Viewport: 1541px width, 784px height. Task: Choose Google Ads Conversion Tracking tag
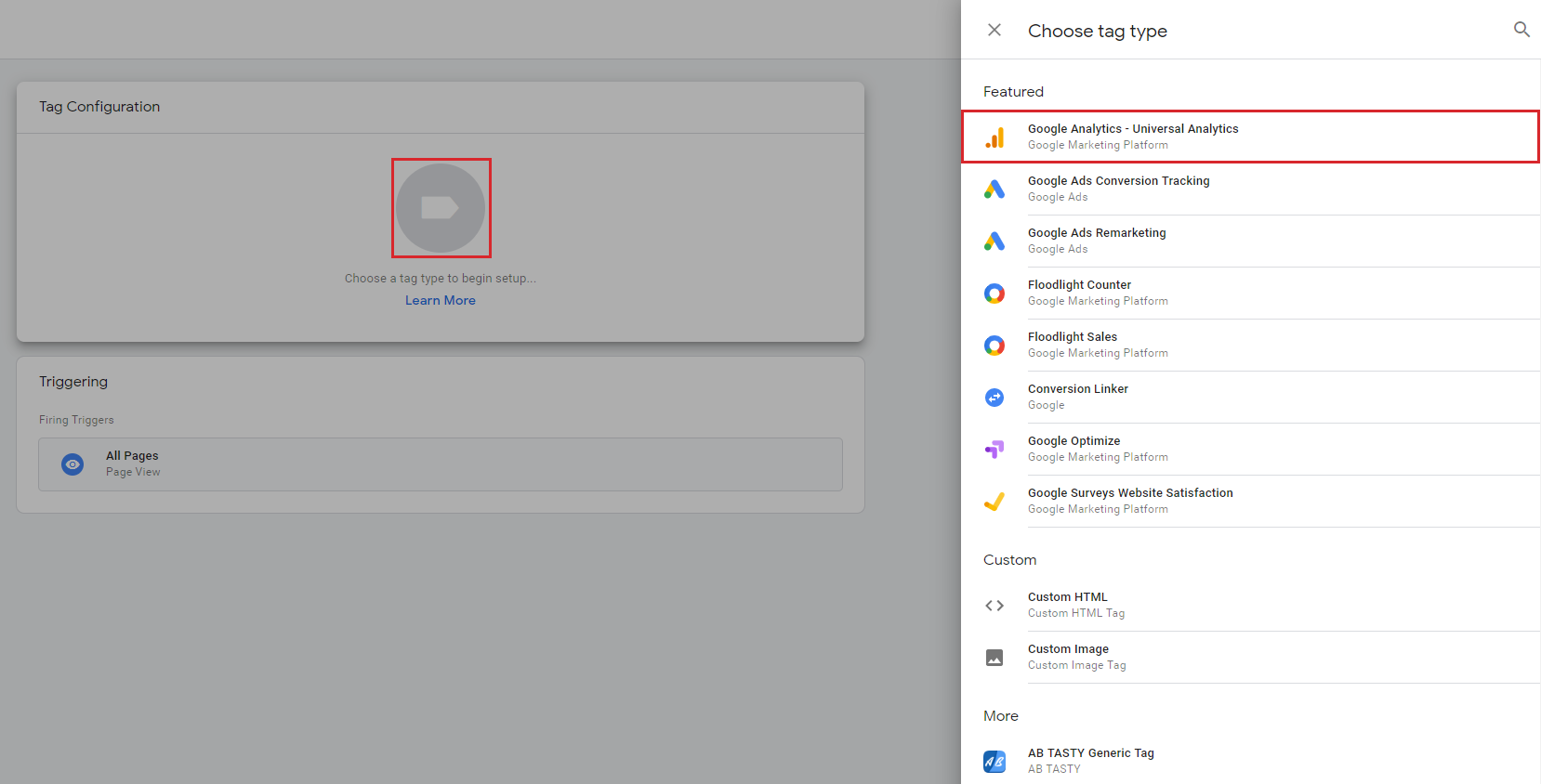click(x=1250, y=189)
